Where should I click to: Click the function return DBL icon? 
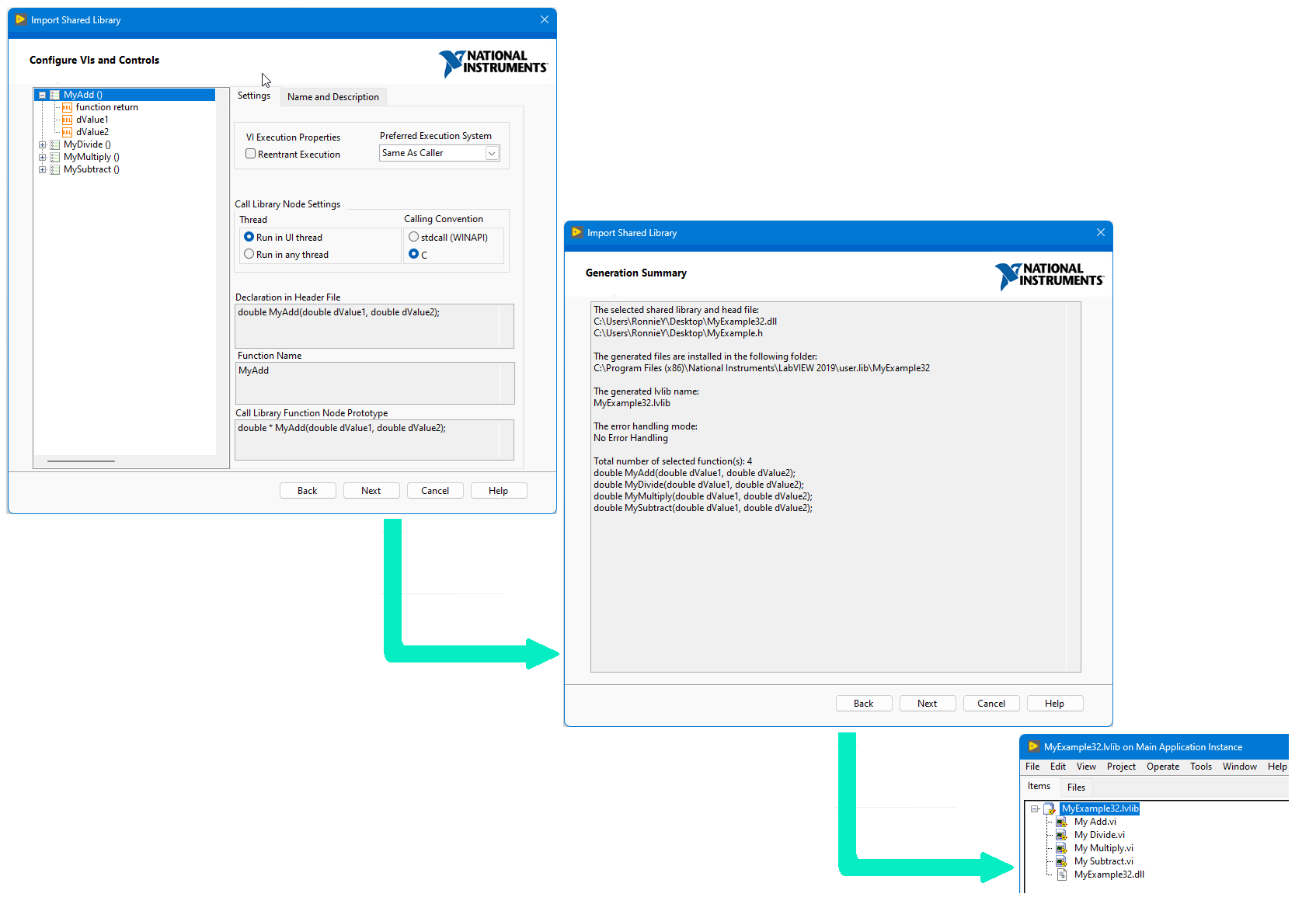click(x=68, y=107)
